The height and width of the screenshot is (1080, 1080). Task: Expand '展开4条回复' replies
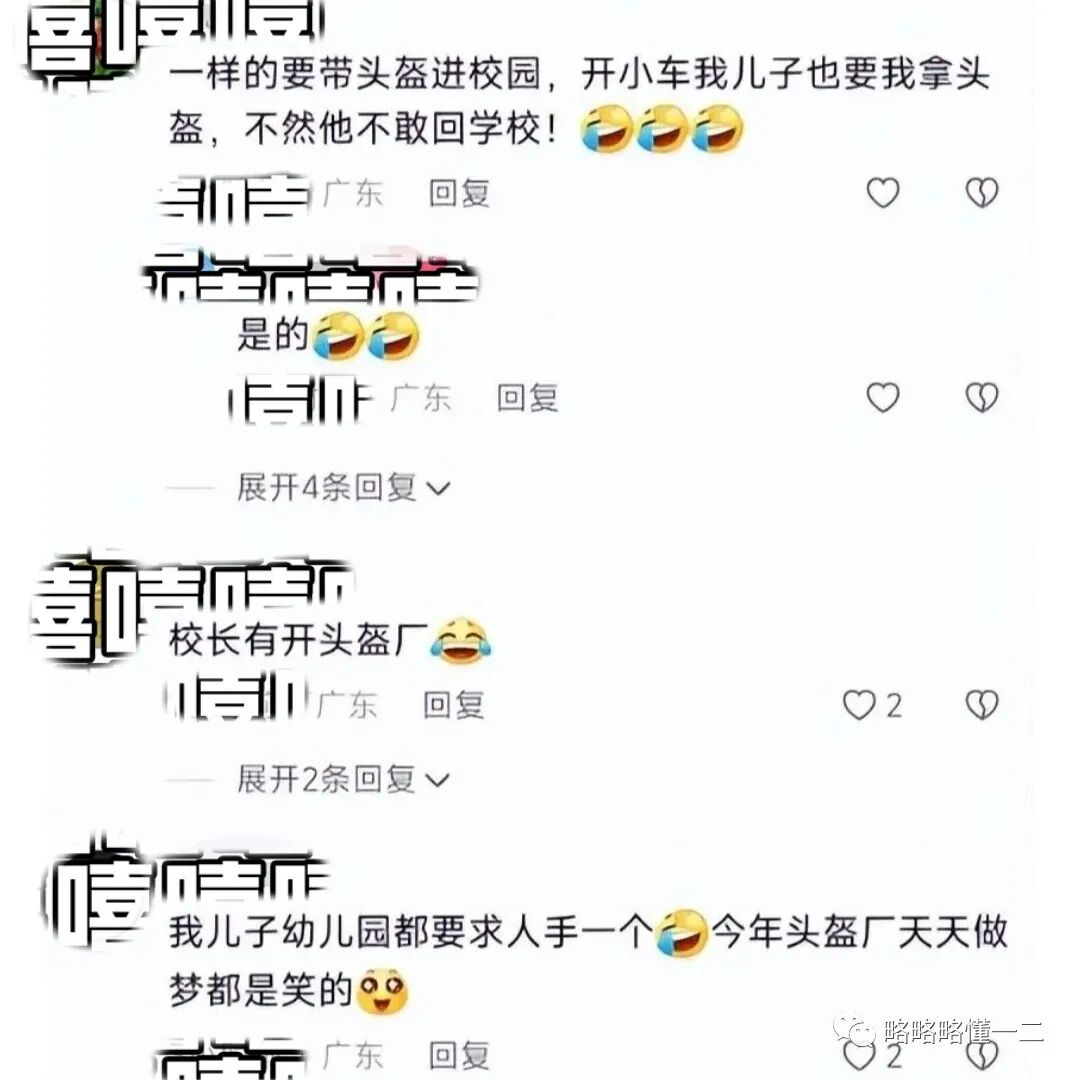(x=343, y=488)
